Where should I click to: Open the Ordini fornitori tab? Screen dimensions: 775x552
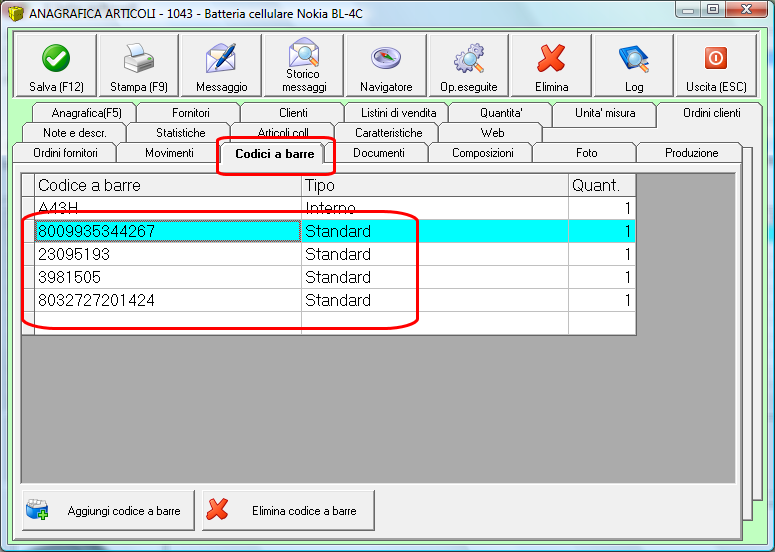[65, 153]
